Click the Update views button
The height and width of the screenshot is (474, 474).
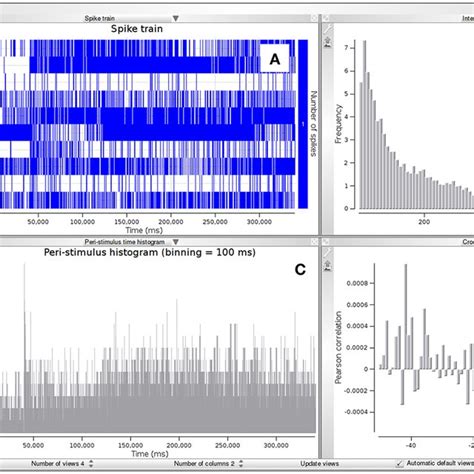[x=319, y=464]
